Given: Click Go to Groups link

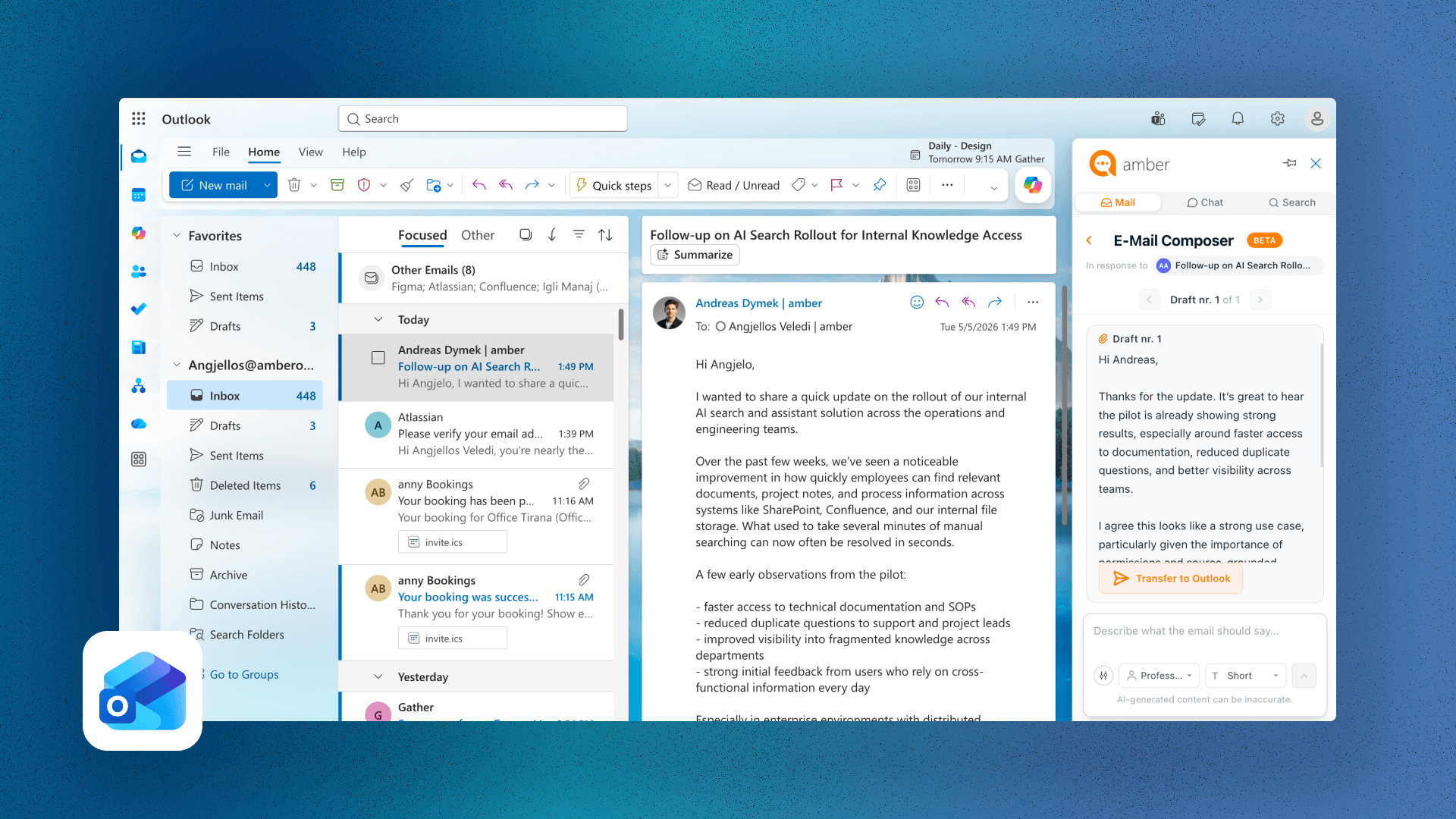Looking at the screenshot, I should [x=244, y=674].
